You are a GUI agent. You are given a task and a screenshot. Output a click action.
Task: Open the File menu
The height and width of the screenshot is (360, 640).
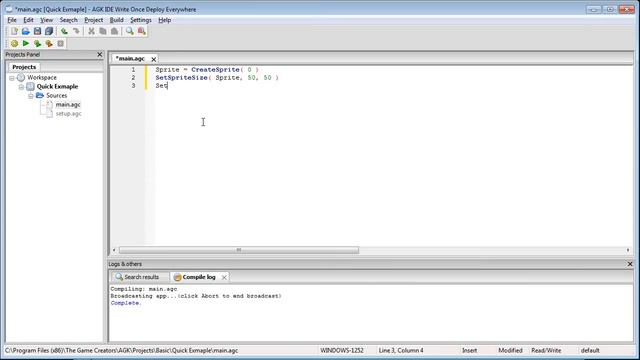coord(12,20)
